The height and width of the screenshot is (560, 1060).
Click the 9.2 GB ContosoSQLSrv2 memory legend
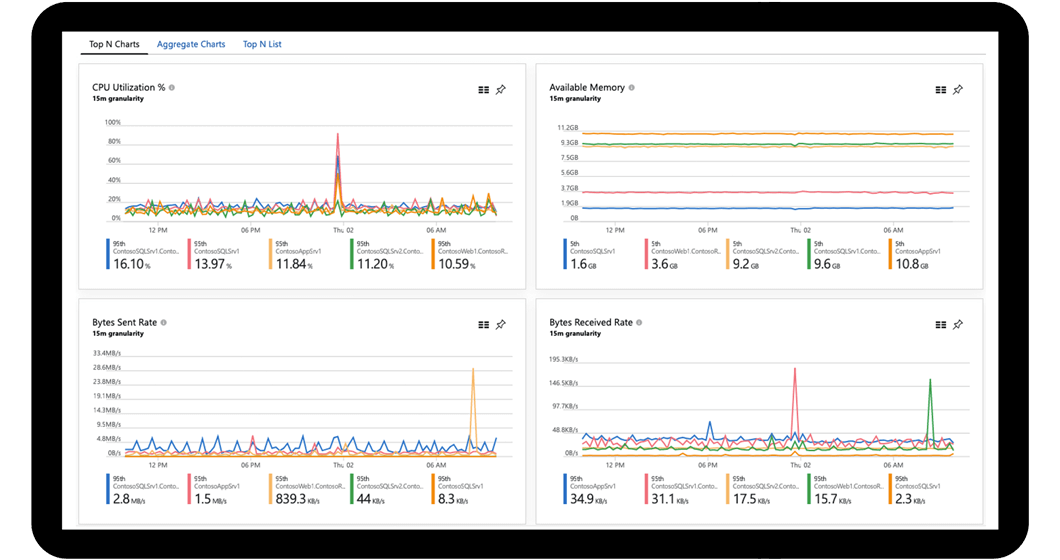[764, 255]
